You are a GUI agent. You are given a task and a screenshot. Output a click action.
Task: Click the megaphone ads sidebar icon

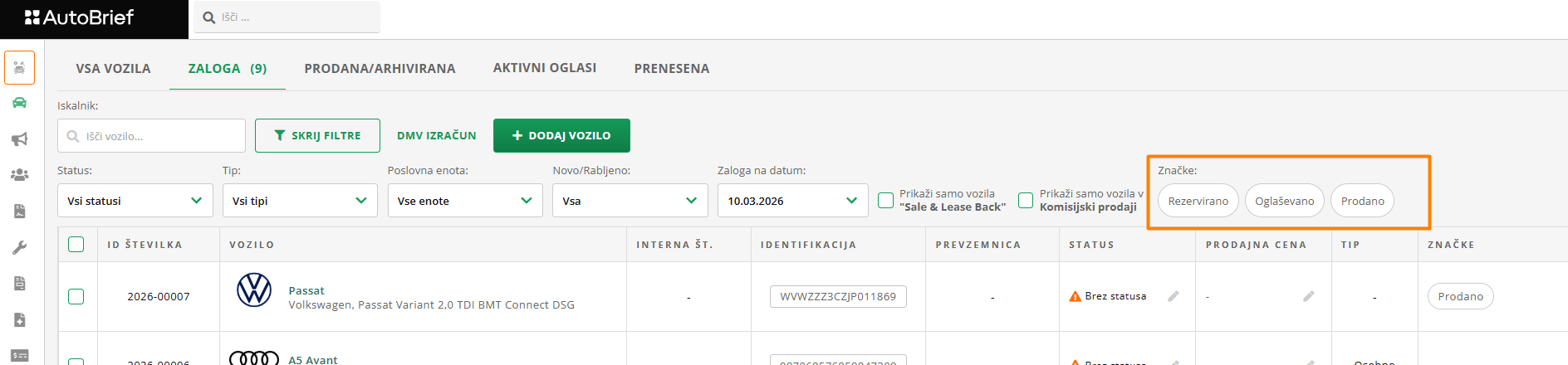coord(19,139)
